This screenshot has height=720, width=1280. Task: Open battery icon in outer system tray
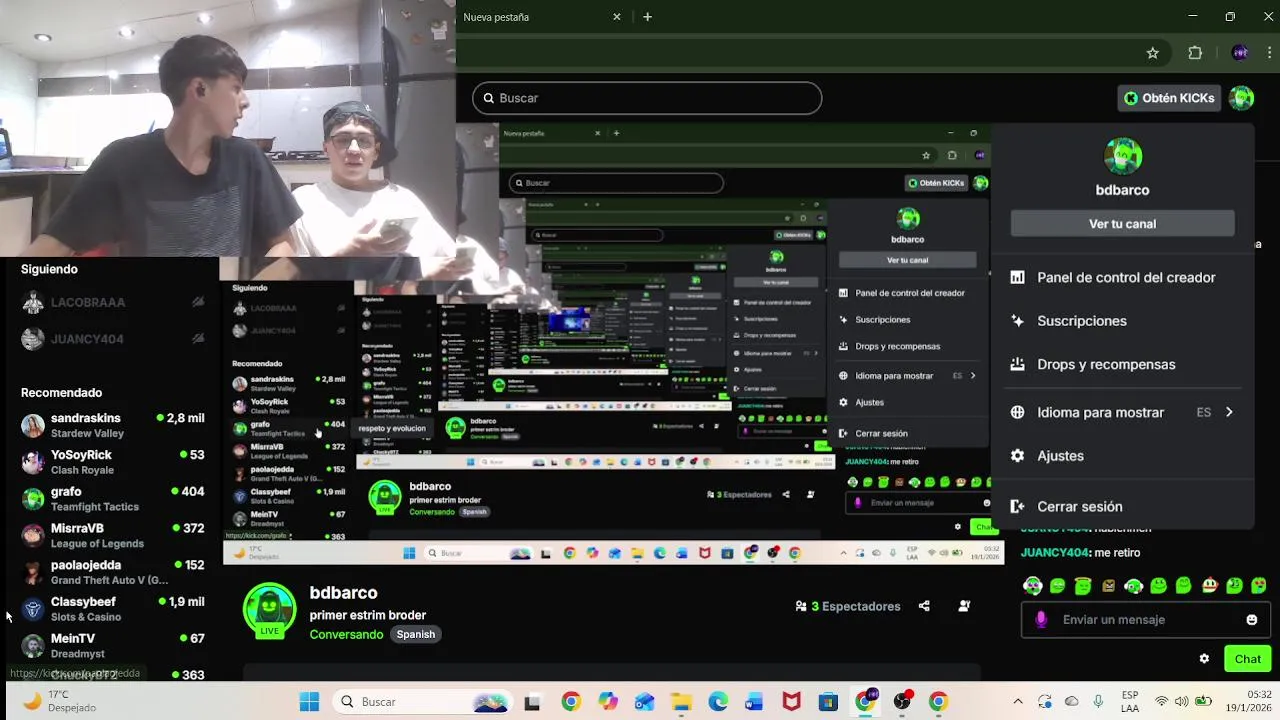[x=1204, y=702]
